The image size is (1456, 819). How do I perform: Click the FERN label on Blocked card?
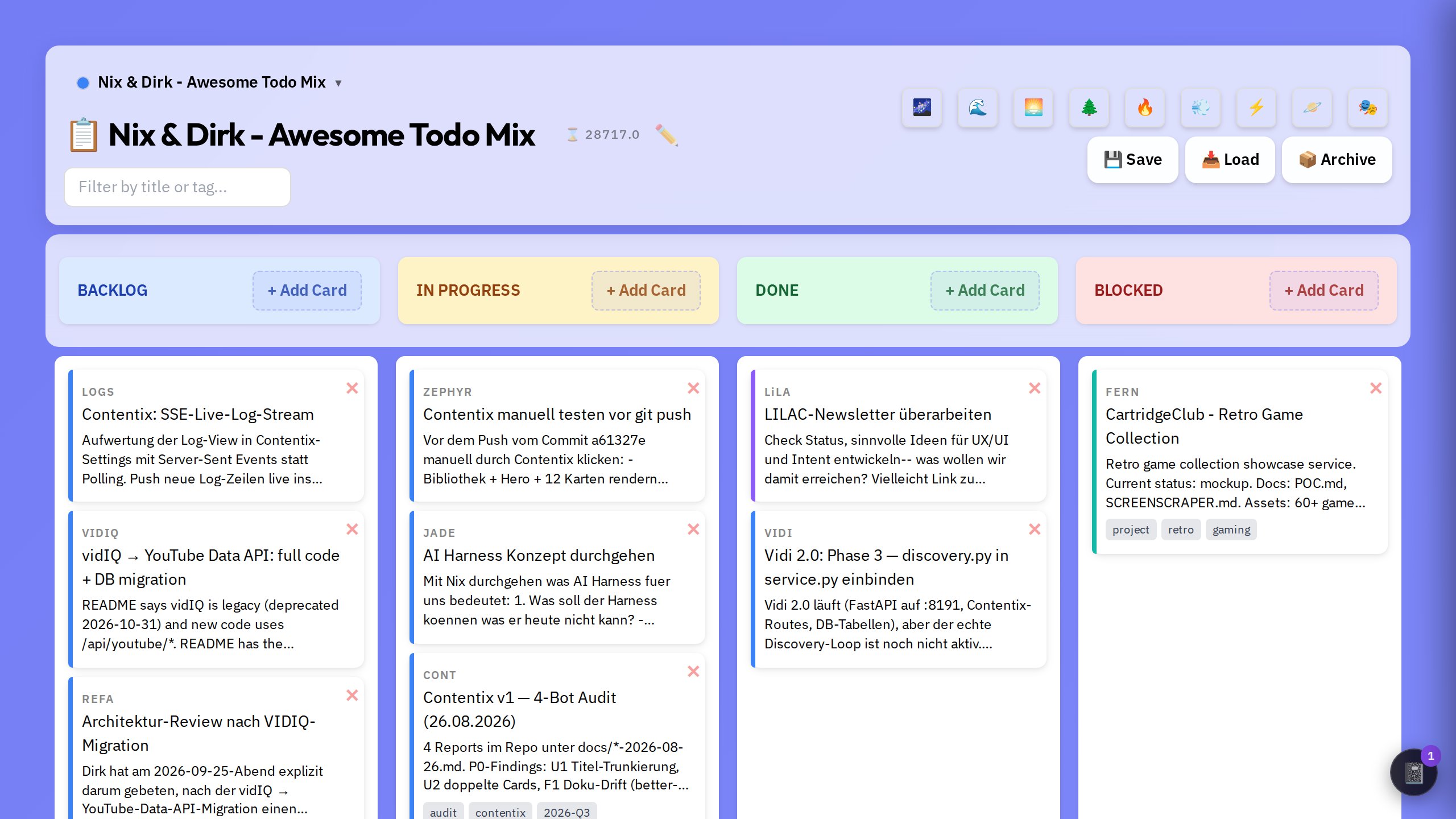click(1122, 392)
